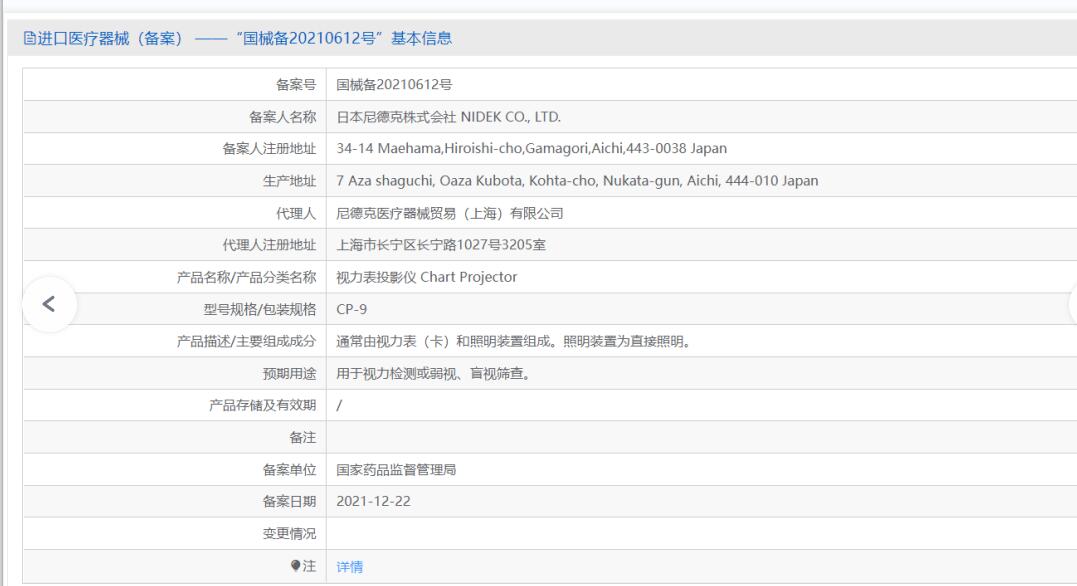This screenshot has height=586, width=1077.
Task: Select intended use 用于视力检测或弱视、盲视筛查
Action: (x=433, y=374)
